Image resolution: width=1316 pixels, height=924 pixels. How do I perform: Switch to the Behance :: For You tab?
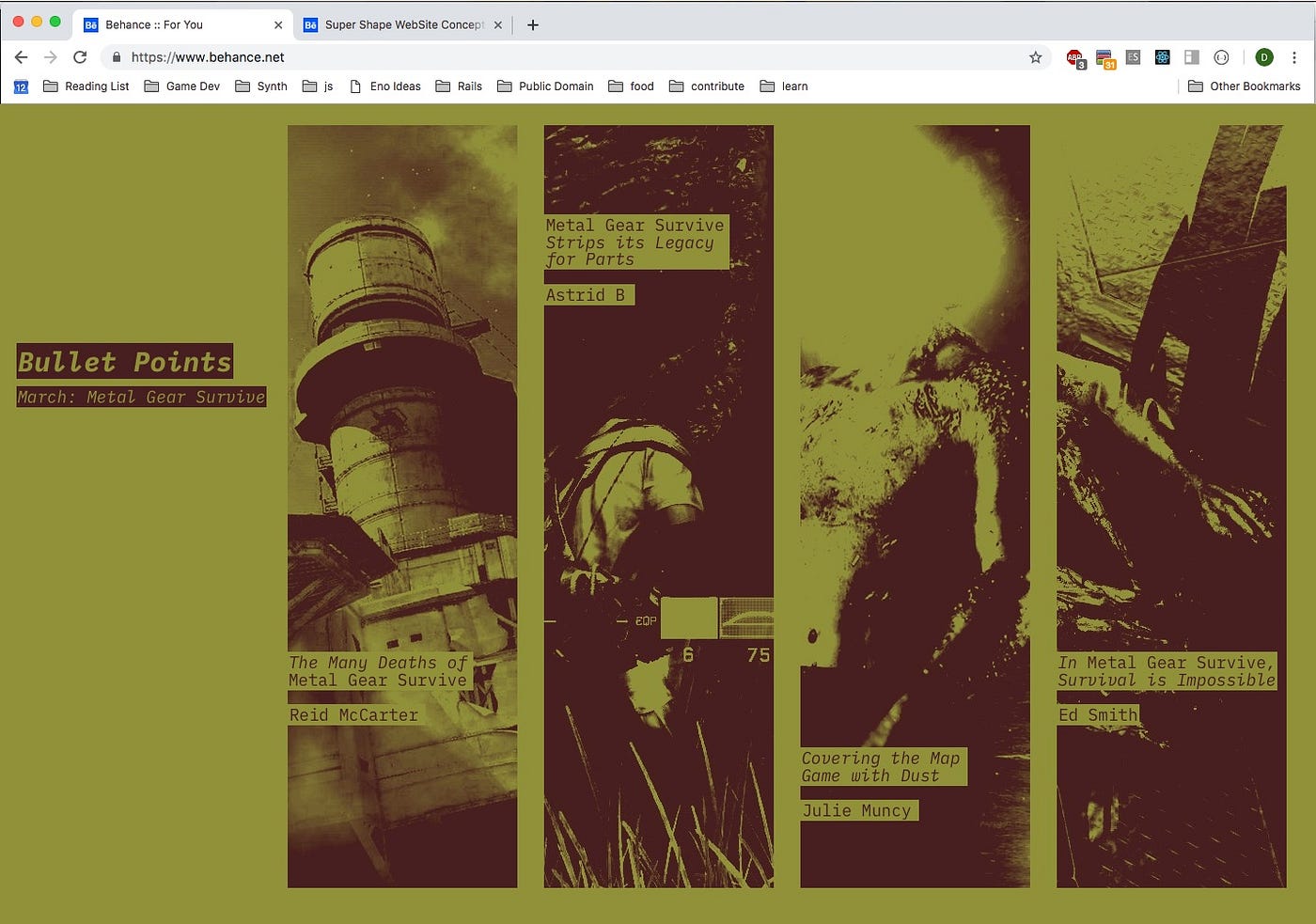[183, 25]
